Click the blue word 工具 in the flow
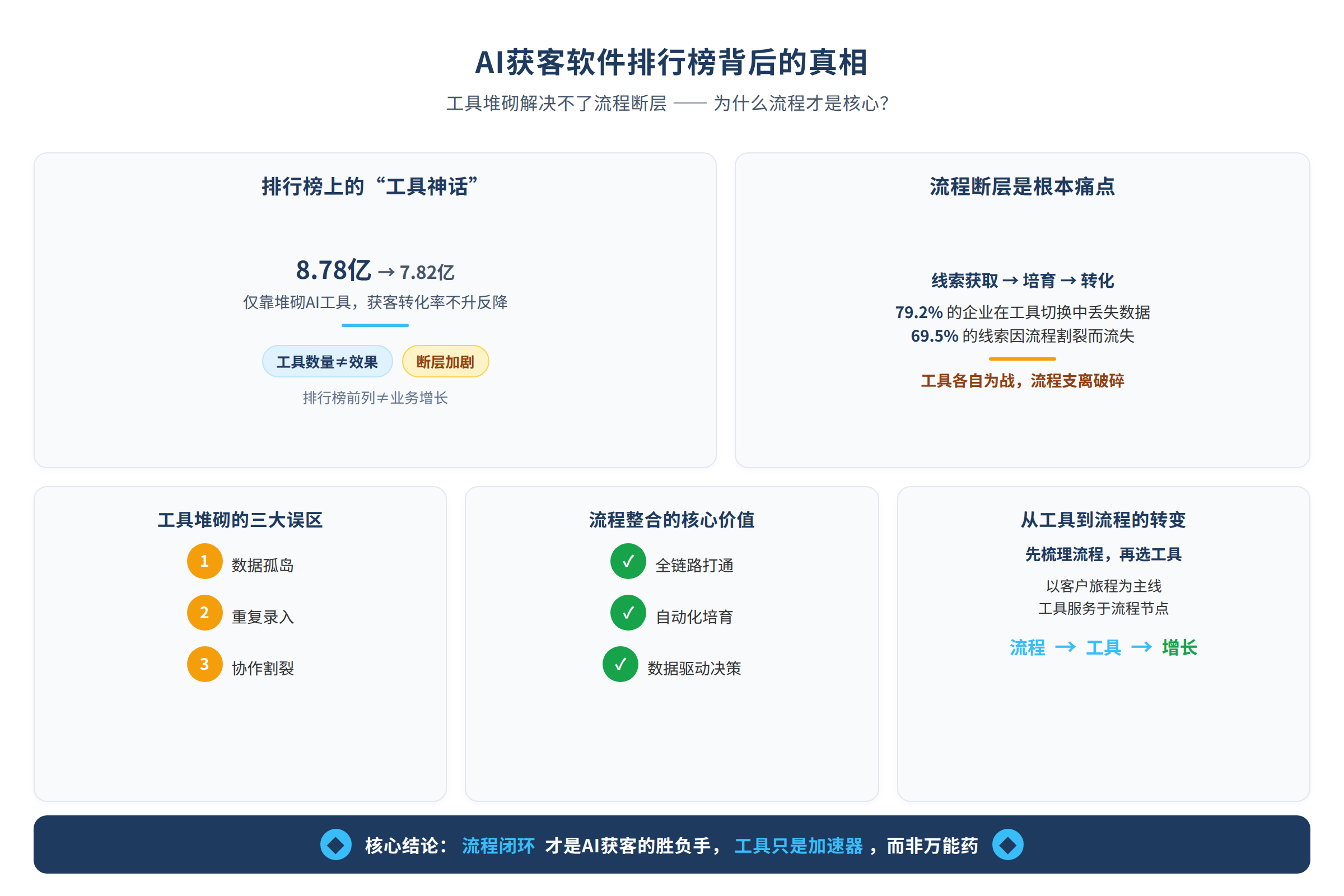 click(1103, 647)
